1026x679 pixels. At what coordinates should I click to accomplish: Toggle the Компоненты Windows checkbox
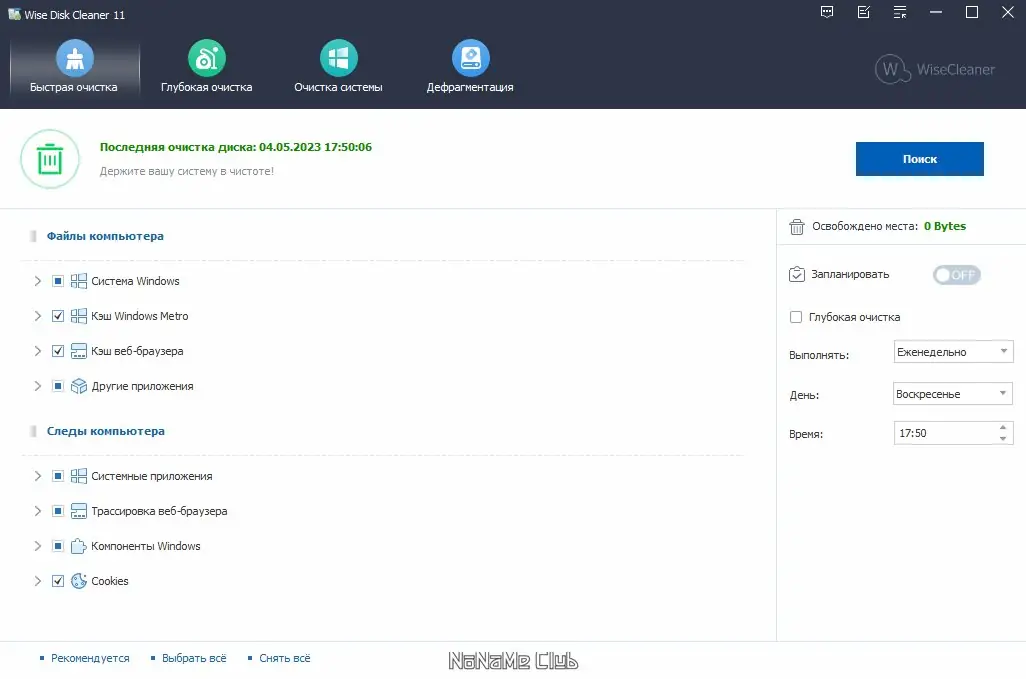pyautogui.click(x=58, y=546)
